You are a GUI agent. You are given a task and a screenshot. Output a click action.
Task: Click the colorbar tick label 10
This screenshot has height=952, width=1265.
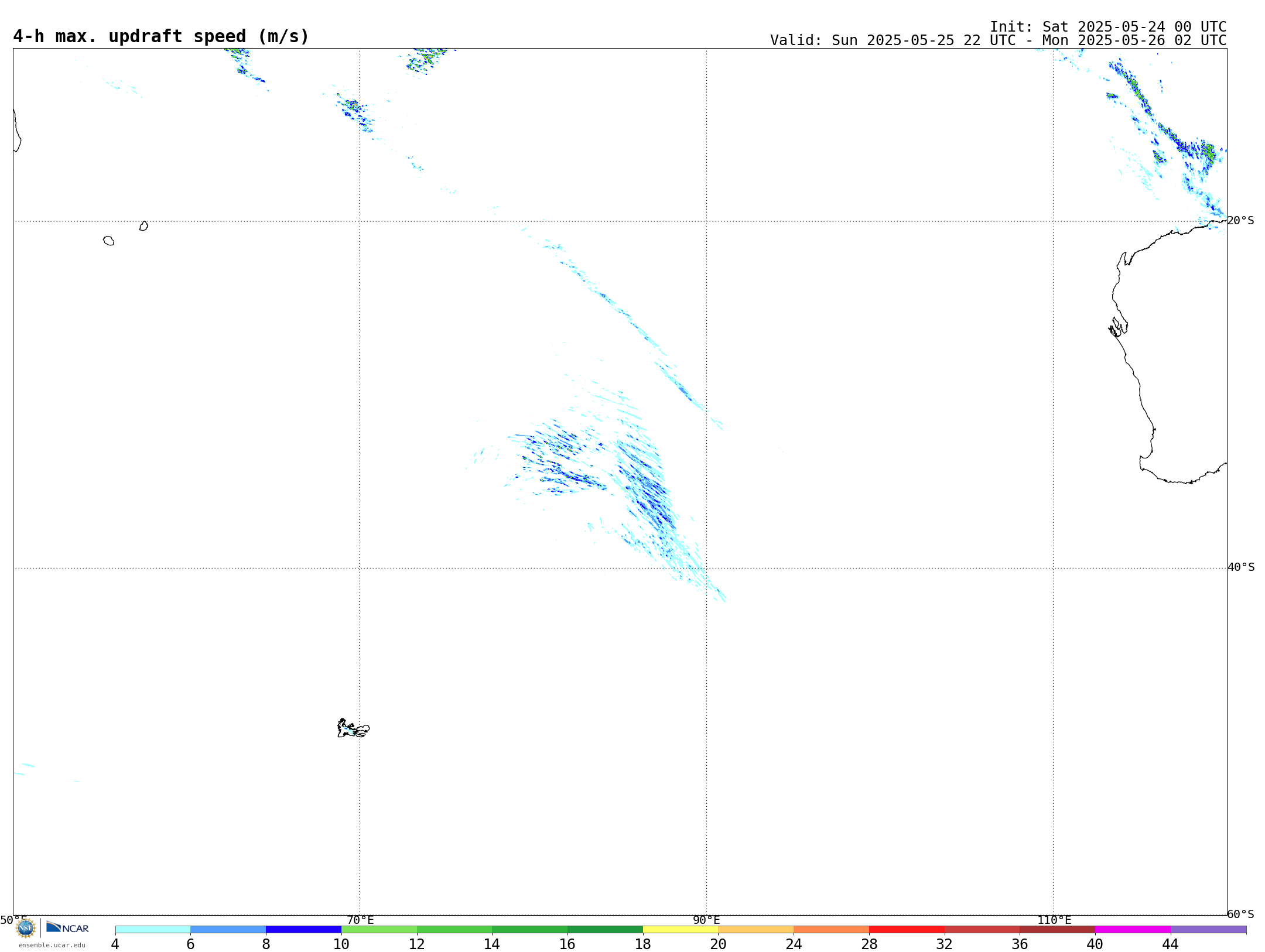[x=341, y=944]
